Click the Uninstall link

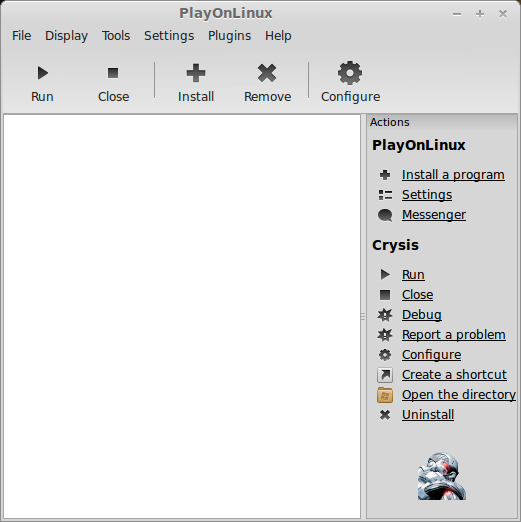point(428,415)
